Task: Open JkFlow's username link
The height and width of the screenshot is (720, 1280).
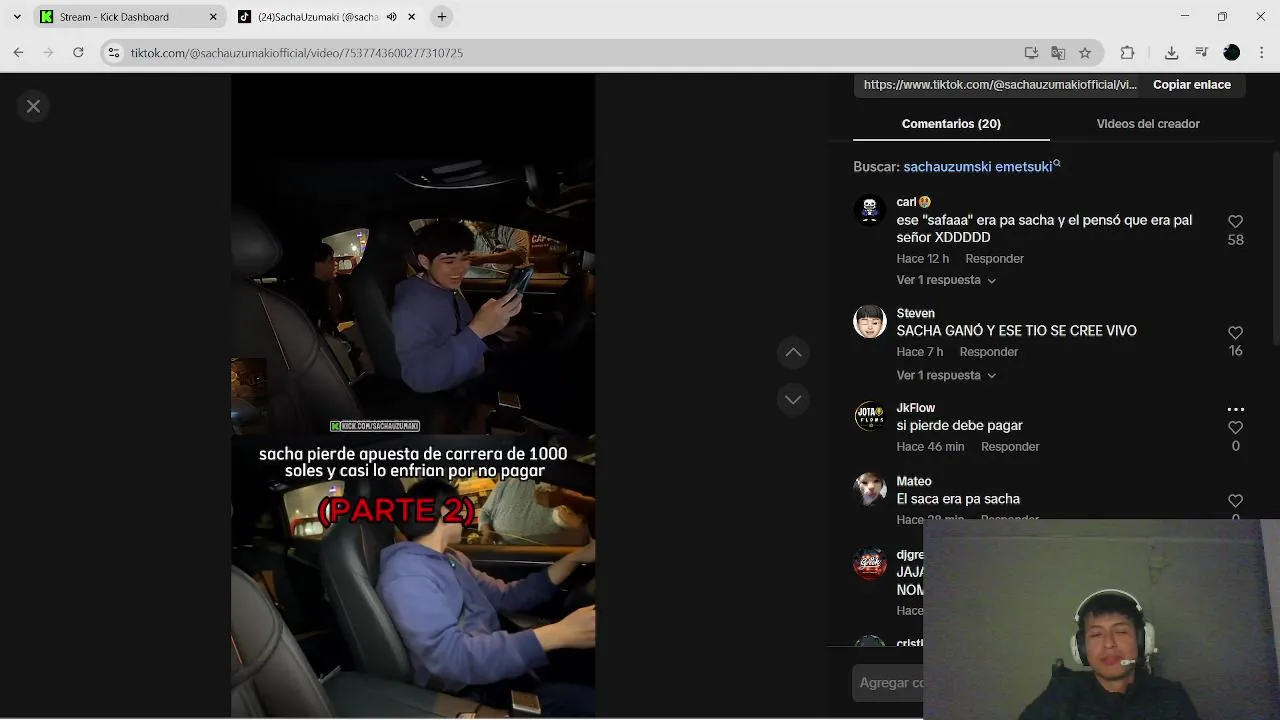Action: pos(915,408)
